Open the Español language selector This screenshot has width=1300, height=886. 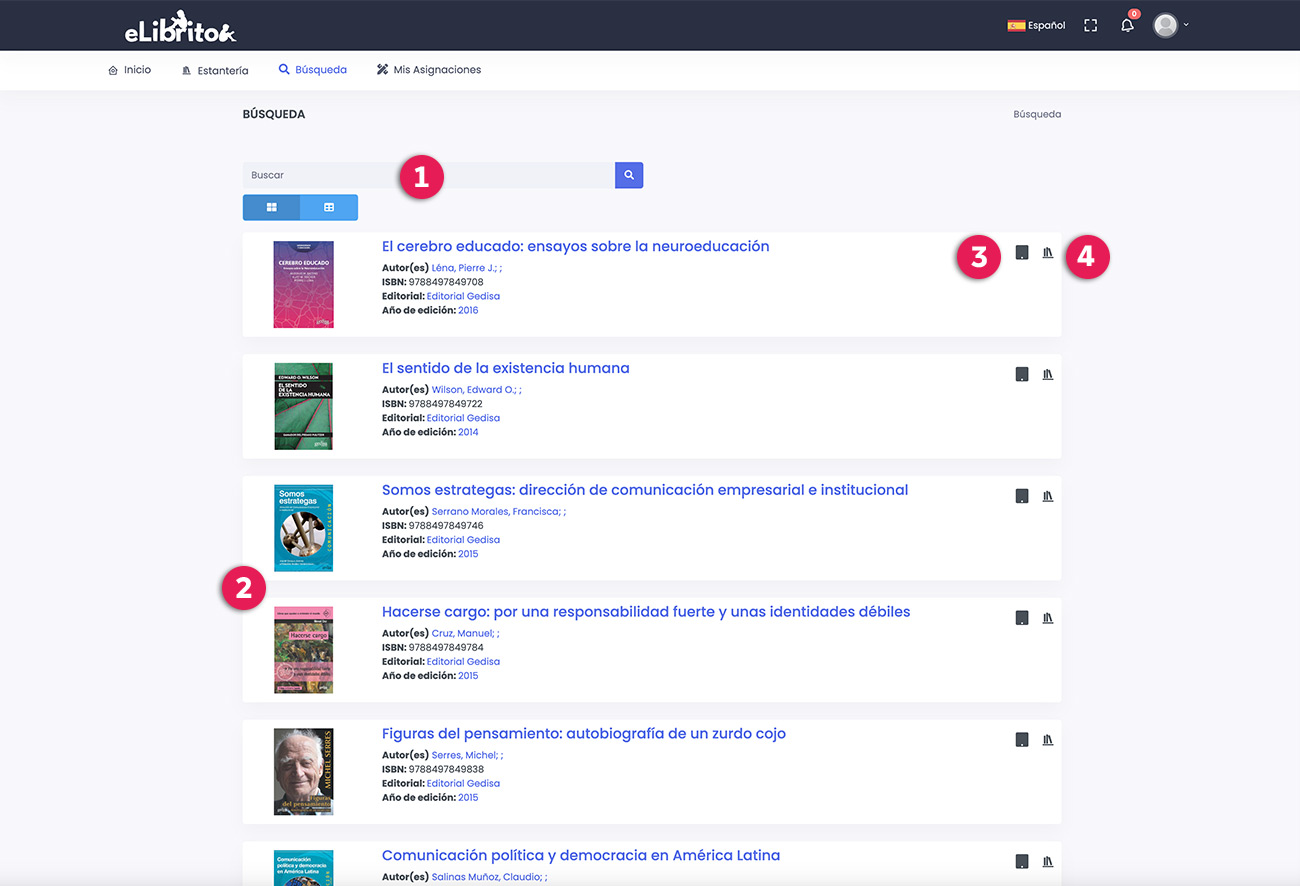[x=1036, y=25]
